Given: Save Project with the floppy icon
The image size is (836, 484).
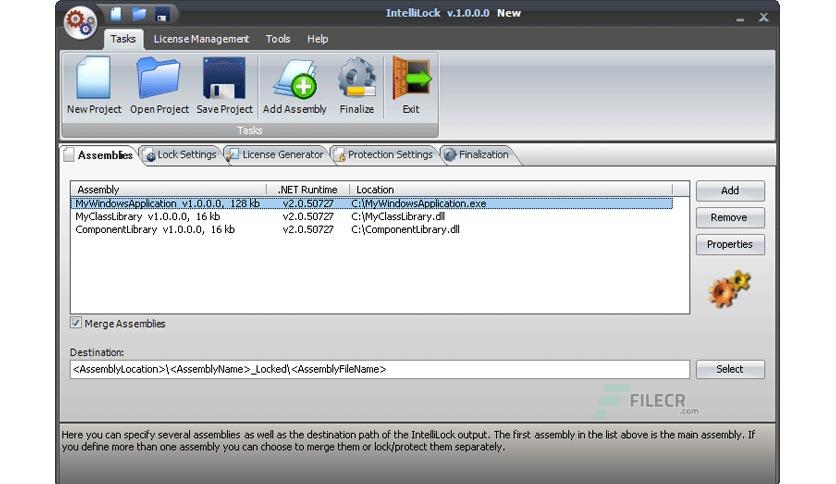Looking at the screenshot, I should coord(224,86).
